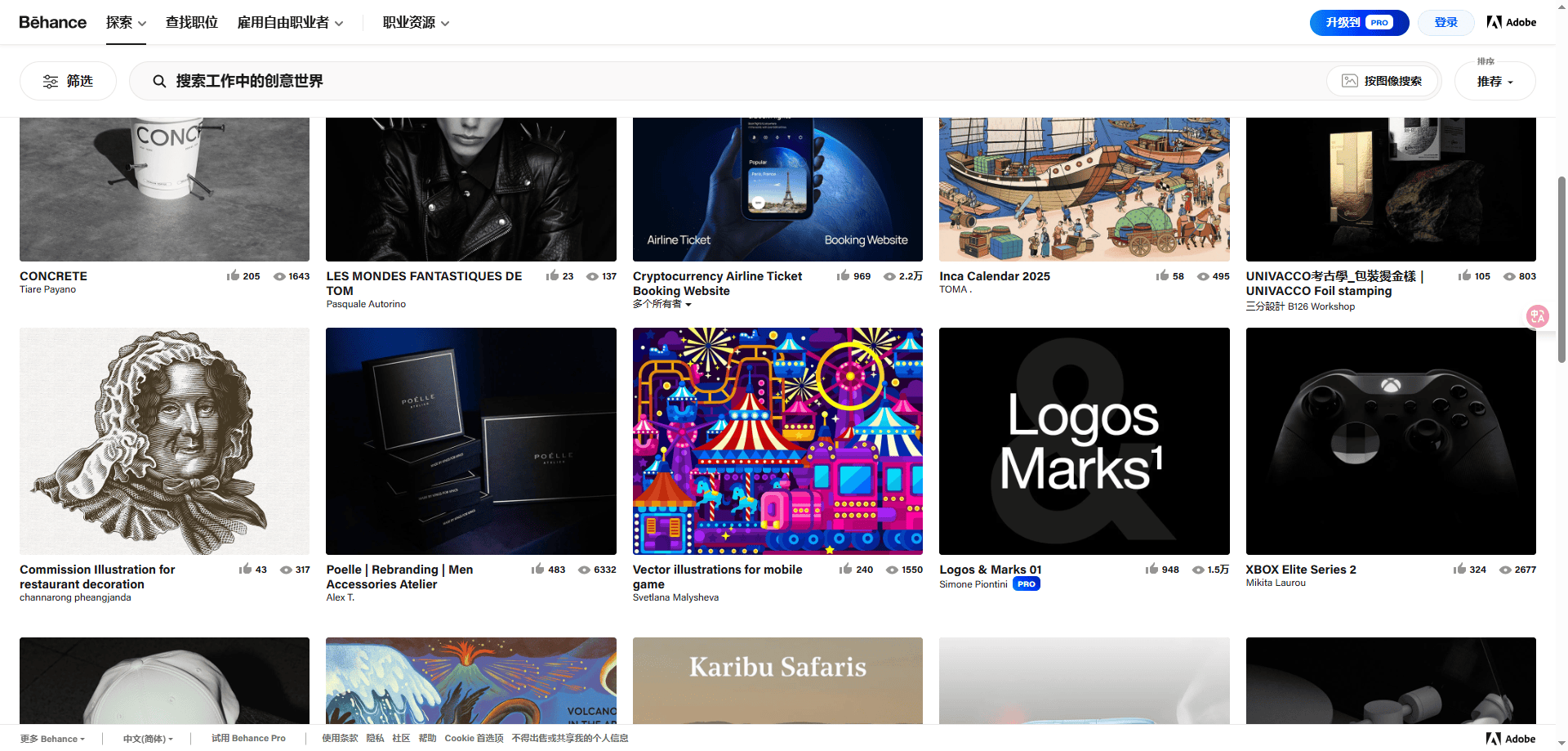Click the Behance logo in header
Viewport: 1568px width, 751px height.
point(53,22)
